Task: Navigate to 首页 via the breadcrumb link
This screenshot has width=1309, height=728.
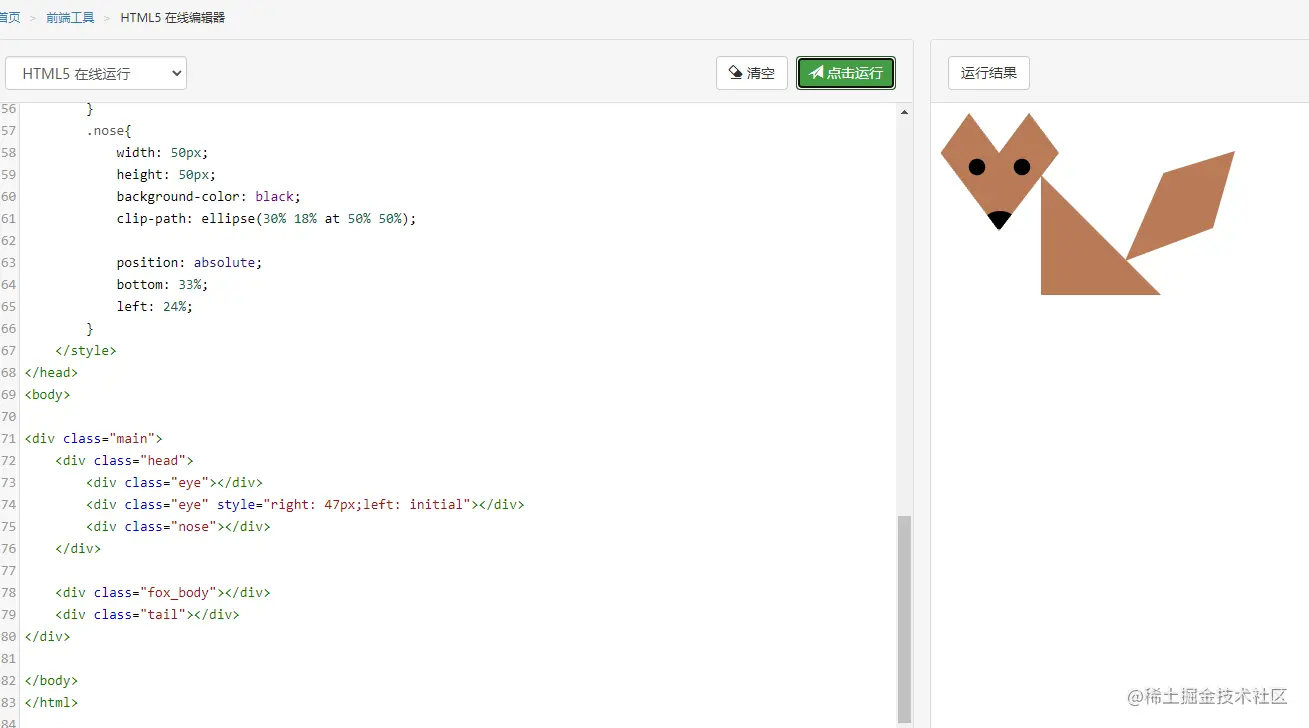Action: 9,17
